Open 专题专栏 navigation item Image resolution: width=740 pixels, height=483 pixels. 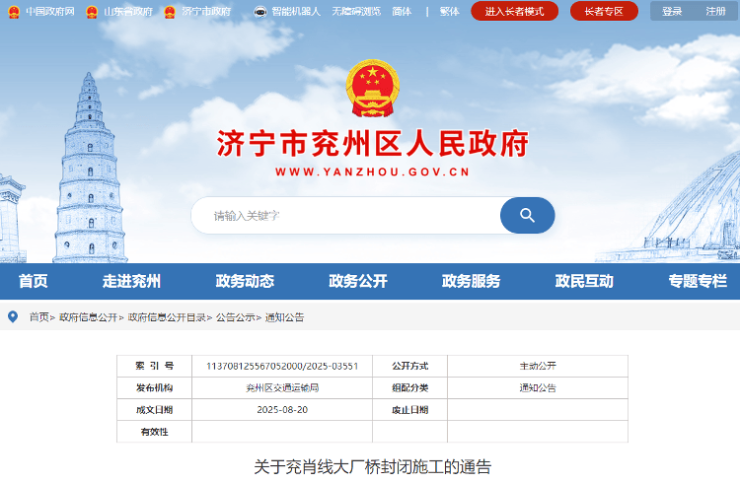(x=697, y=281)
